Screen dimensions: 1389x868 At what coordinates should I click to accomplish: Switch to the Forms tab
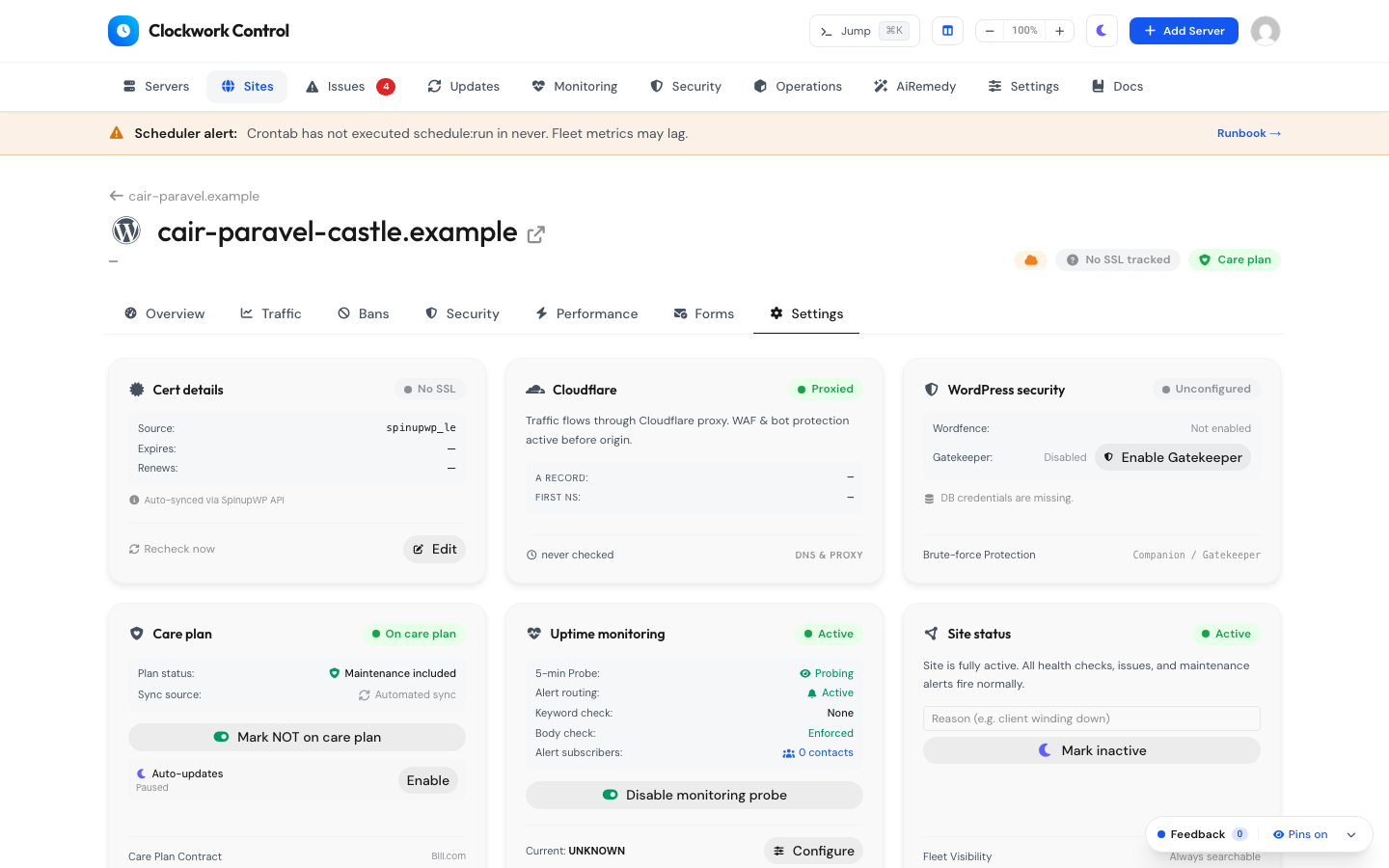click(x=704, y=313)
